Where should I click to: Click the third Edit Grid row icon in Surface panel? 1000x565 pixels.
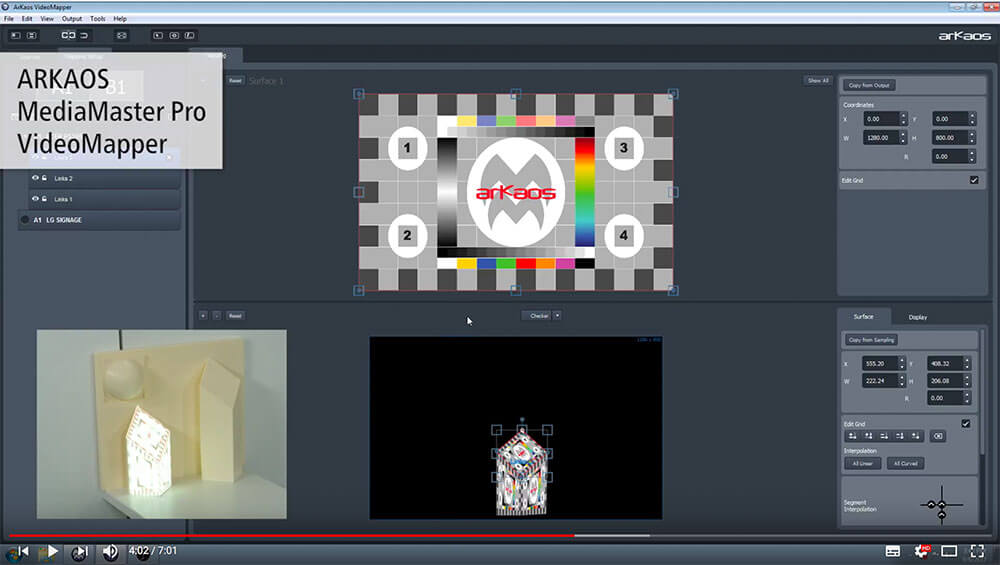coord(884,436)
